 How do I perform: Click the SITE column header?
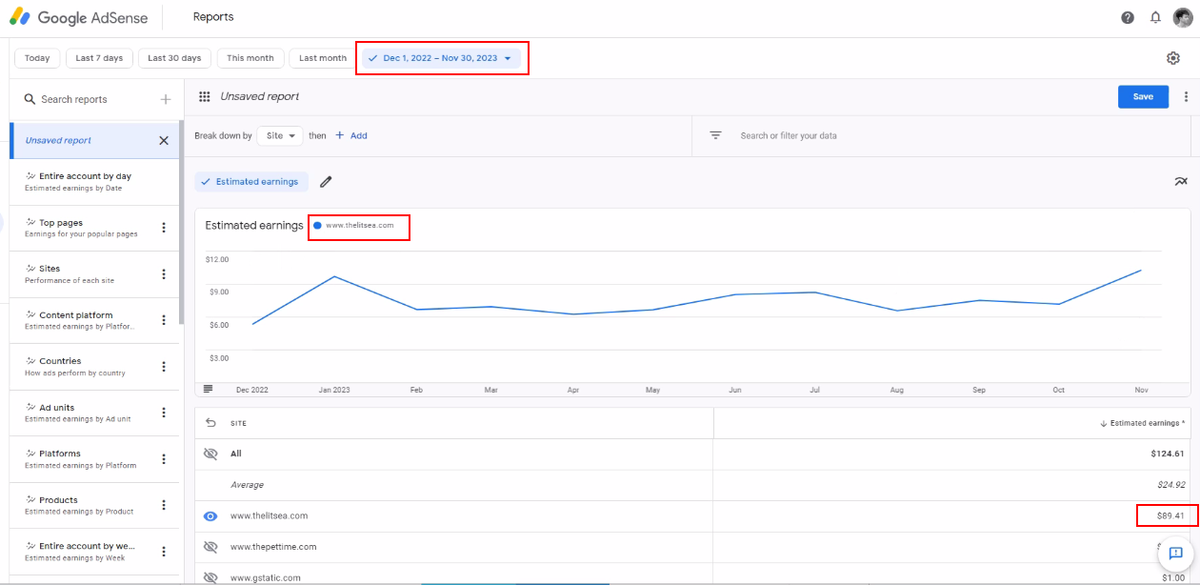coord(238,423)
